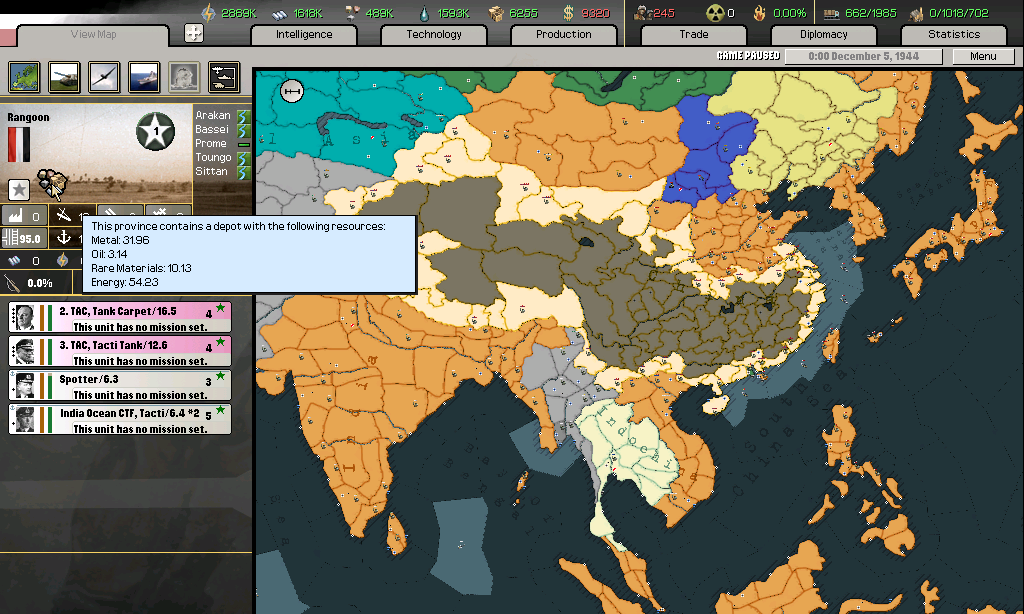
Task: Open the game Menu dropdown
Action: coord(982,56)
